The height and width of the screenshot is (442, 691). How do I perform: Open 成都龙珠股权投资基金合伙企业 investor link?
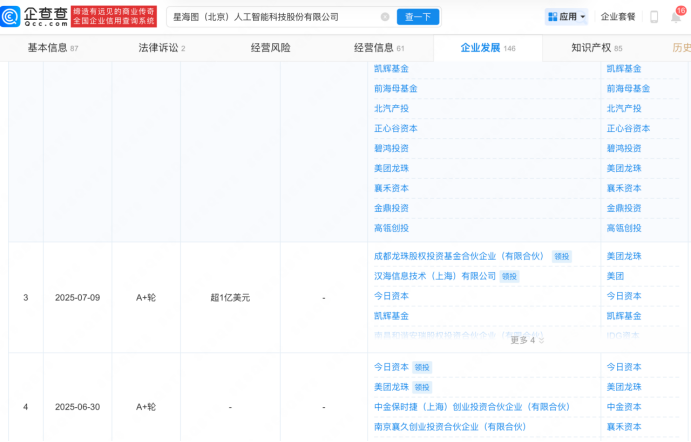(459, 256)
